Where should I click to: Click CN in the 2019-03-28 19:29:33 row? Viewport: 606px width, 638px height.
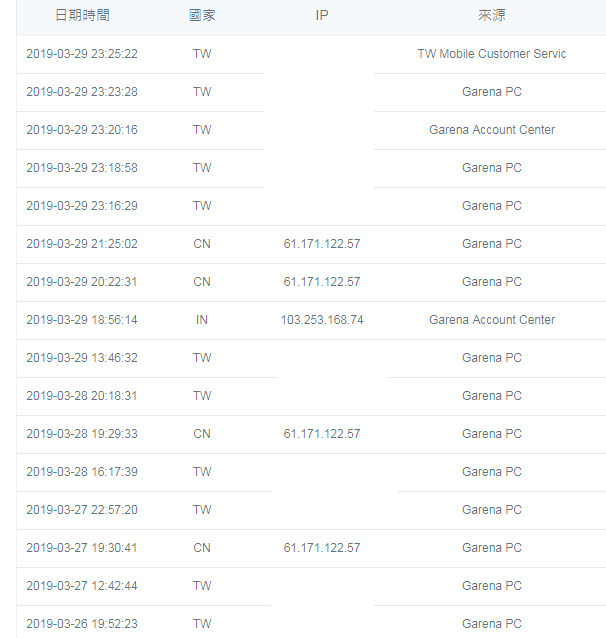[x=202, y=434]
